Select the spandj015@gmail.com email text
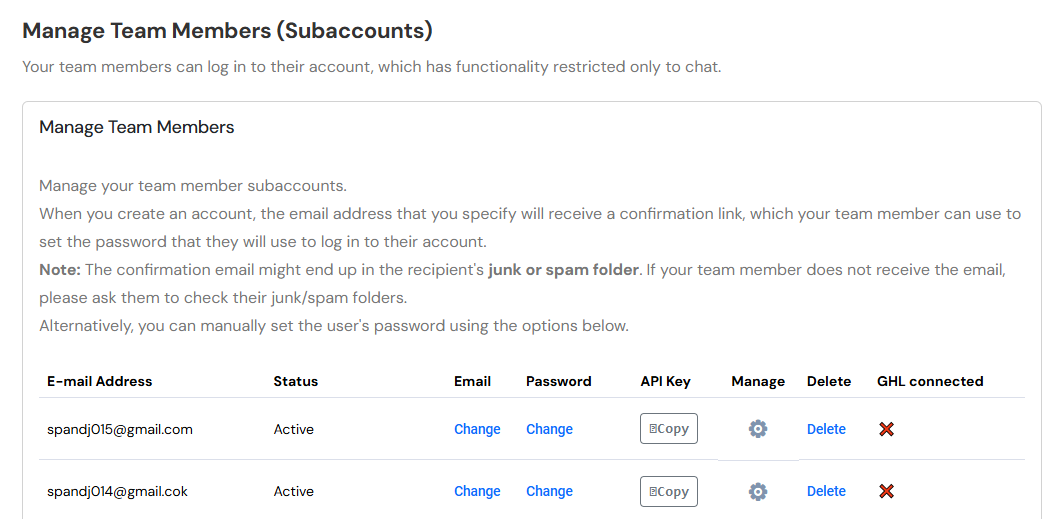 (x=120, y=429)
